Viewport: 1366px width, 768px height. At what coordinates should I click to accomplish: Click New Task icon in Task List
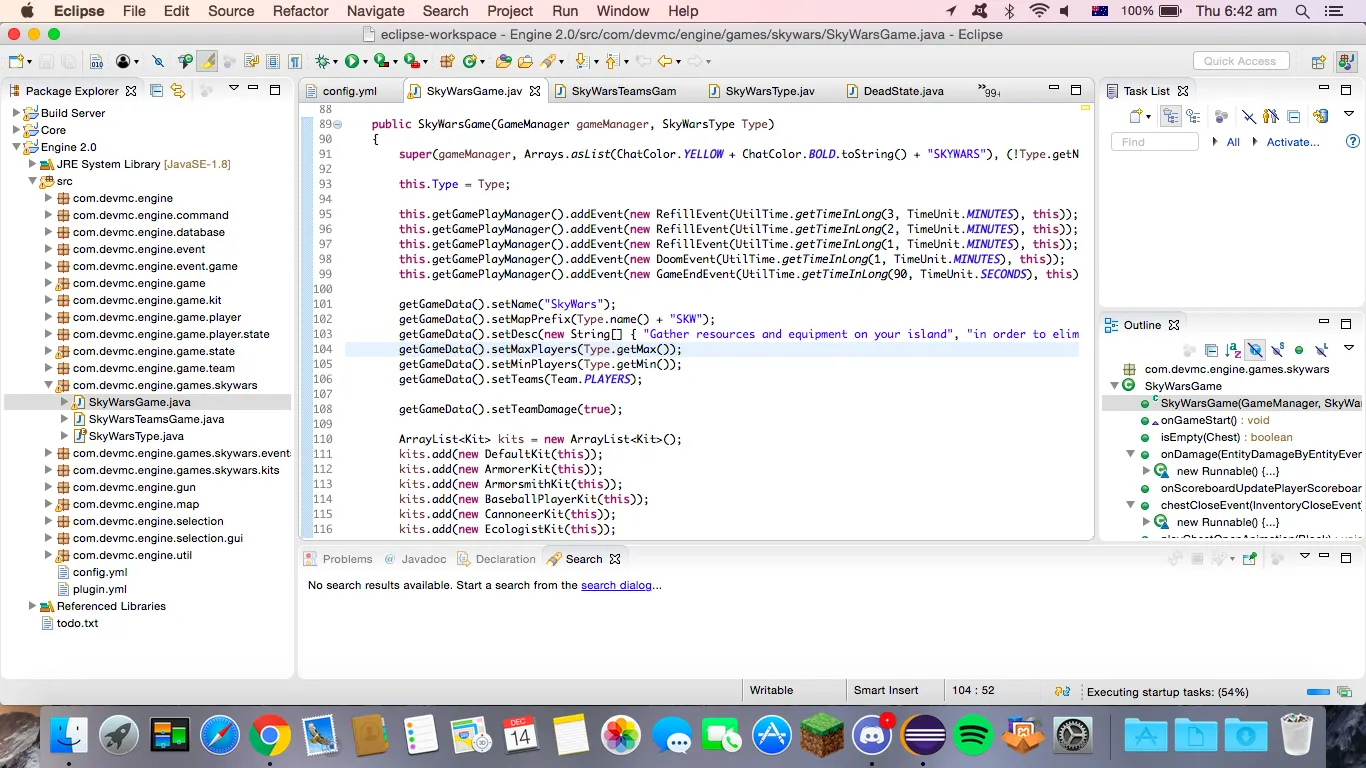click(1136, 116)
